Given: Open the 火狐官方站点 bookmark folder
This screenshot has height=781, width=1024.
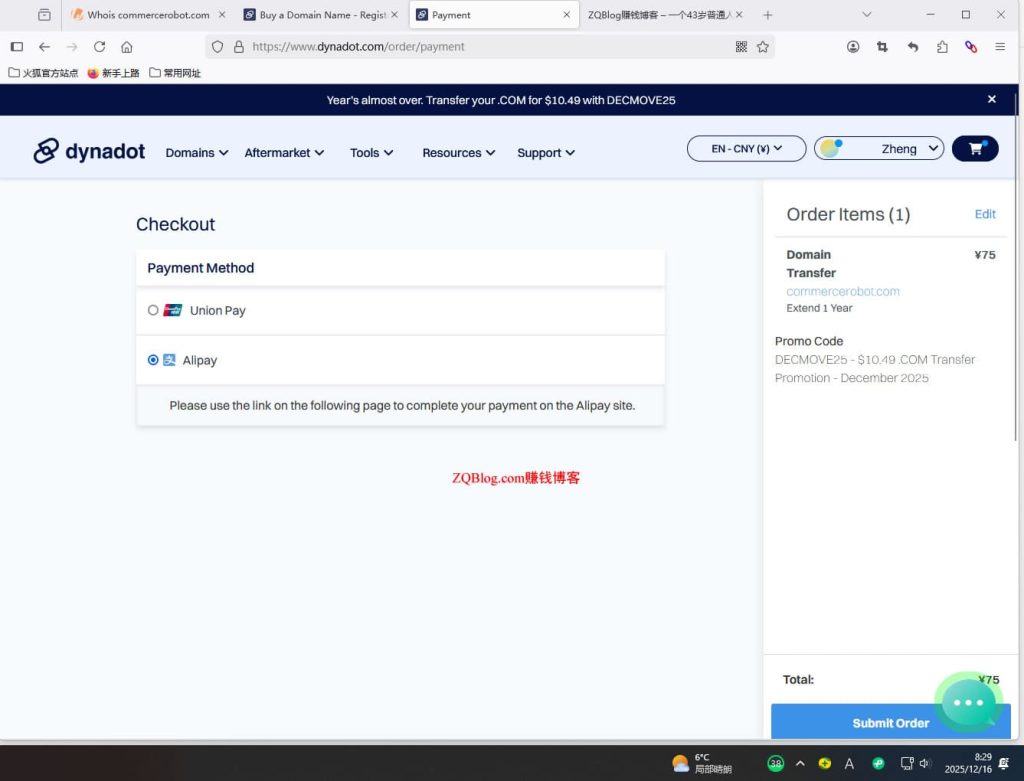Looking at the screenshot, I should coord(43,72).
